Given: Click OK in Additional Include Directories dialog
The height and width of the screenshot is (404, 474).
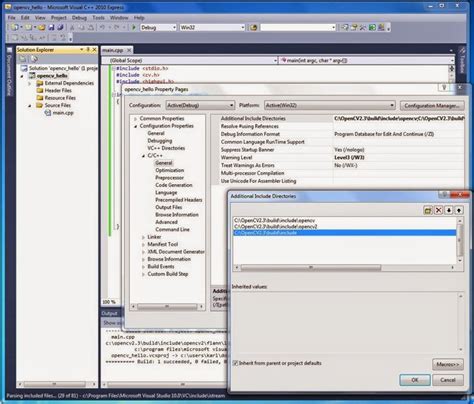Looking at the screenshot, I should click(x=415, y=380).
